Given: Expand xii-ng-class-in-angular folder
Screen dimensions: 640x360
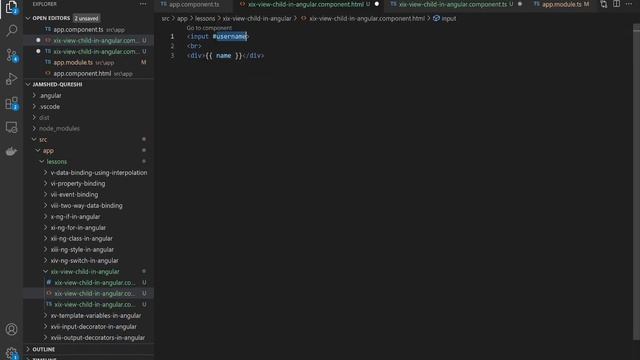Looking at the screenshot, I should pyautogui.click(x=81, y=239).
